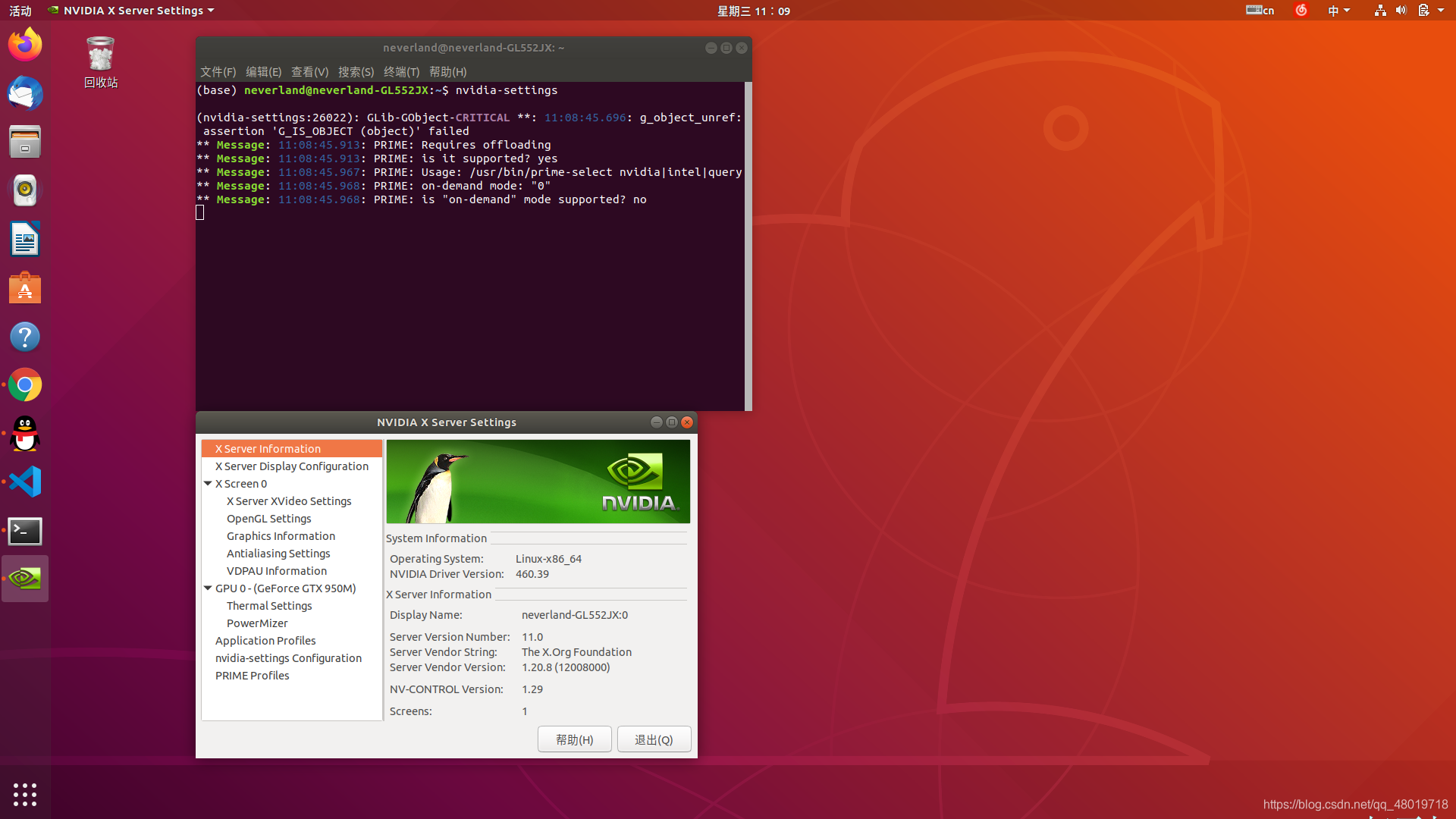Click 帮助 button in NVIDIA settings dialog

(576, 739)
